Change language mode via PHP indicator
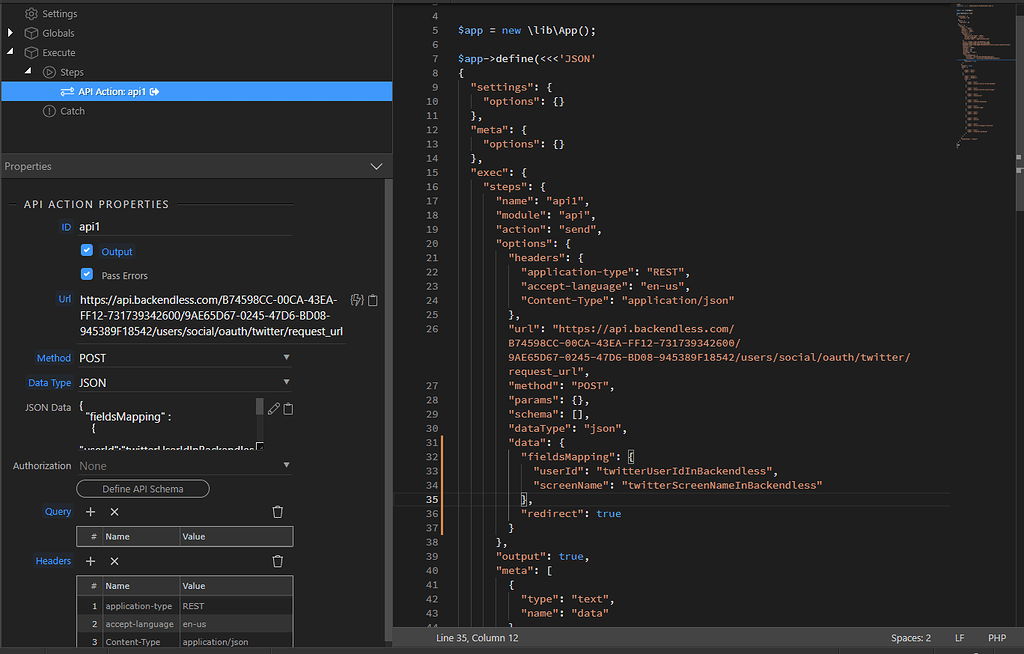1024x654 pixels. [x=997, y=638]
